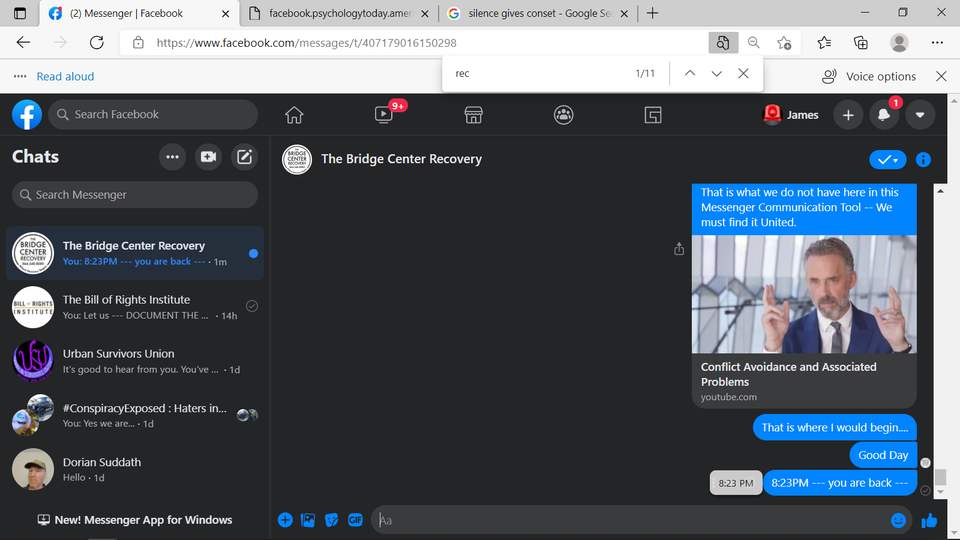The height and width of the screenshot is (540, 960).
Task: Open the Groups icon
Action: point(563,114)
